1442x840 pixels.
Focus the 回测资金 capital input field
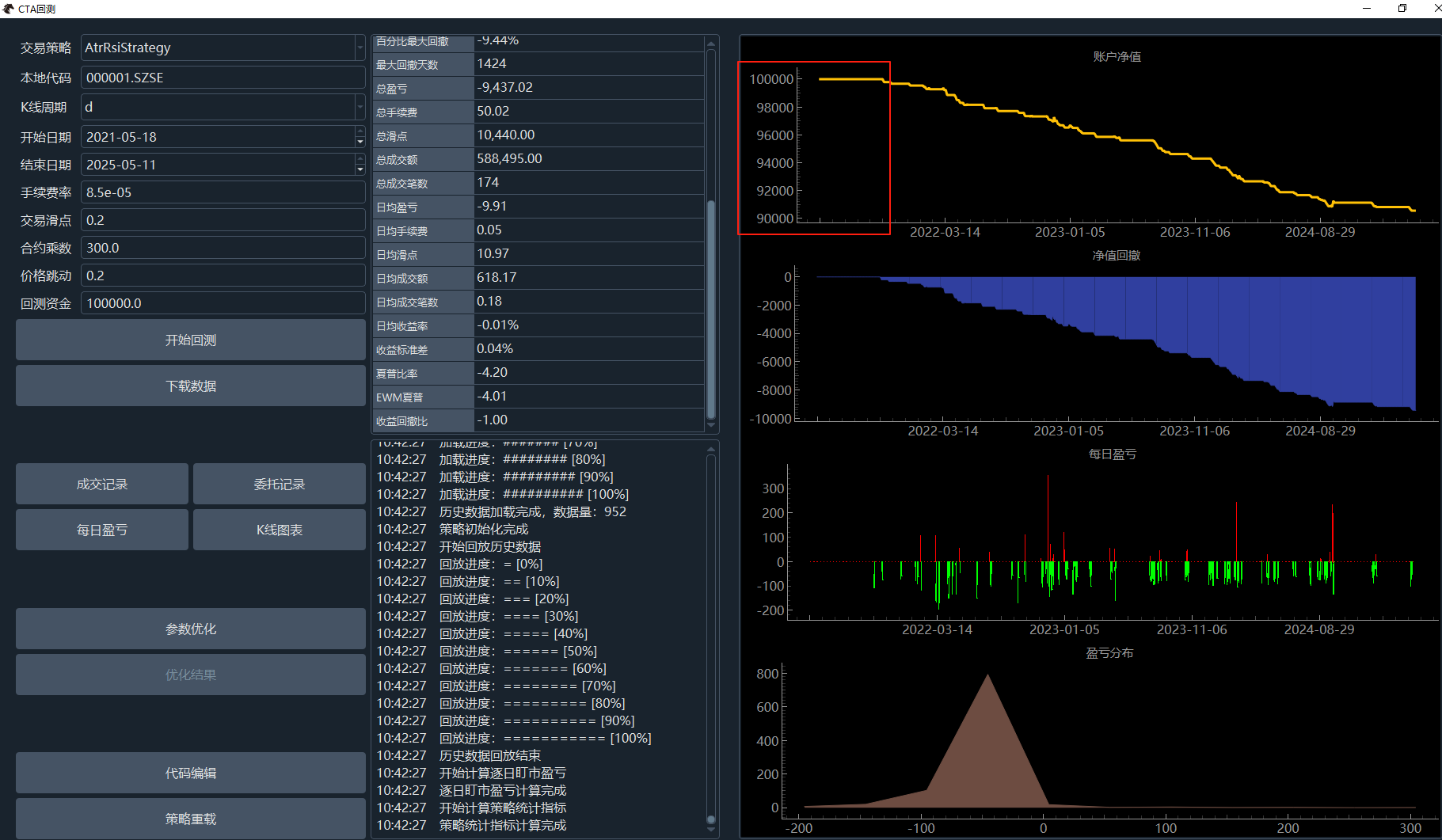click(x=223, y=303)
